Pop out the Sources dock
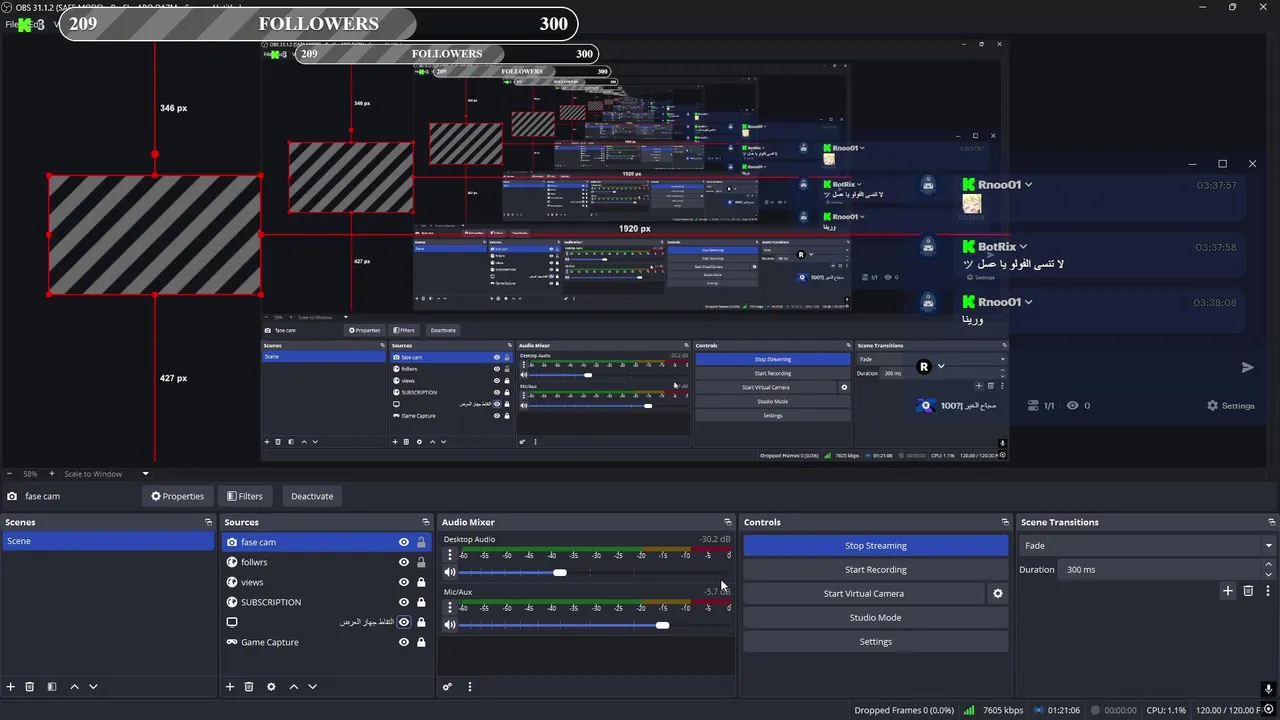This screenshot has width=1280, height=720. pos(427,522)
